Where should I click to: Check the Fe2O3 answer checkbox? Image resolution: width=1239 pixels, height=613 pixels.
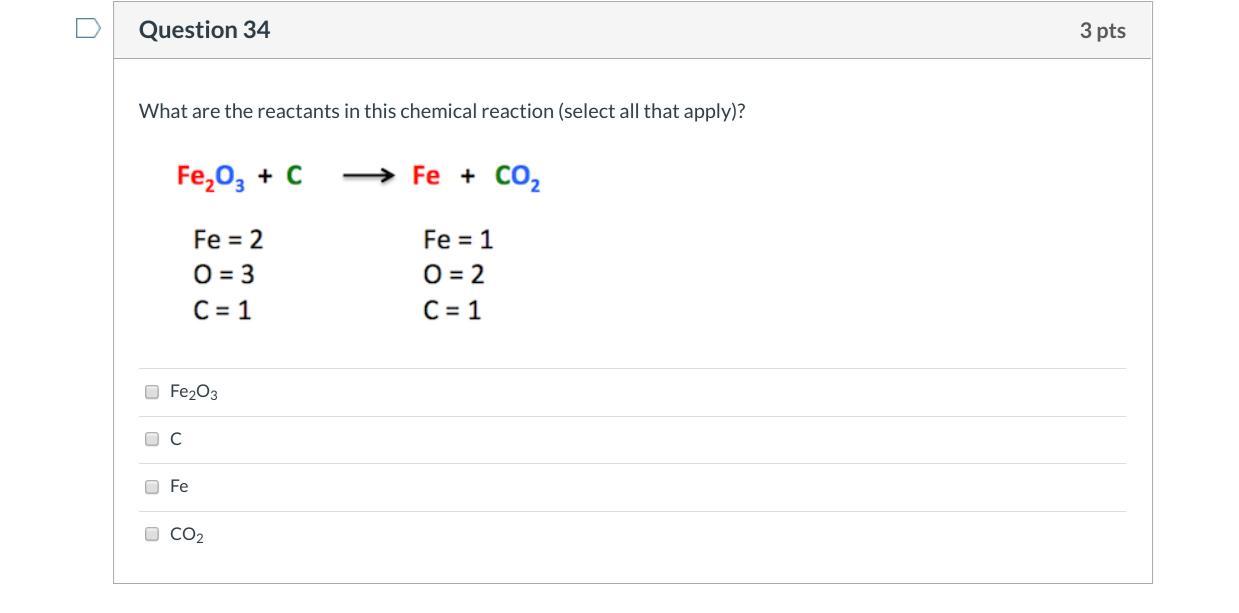152,392
